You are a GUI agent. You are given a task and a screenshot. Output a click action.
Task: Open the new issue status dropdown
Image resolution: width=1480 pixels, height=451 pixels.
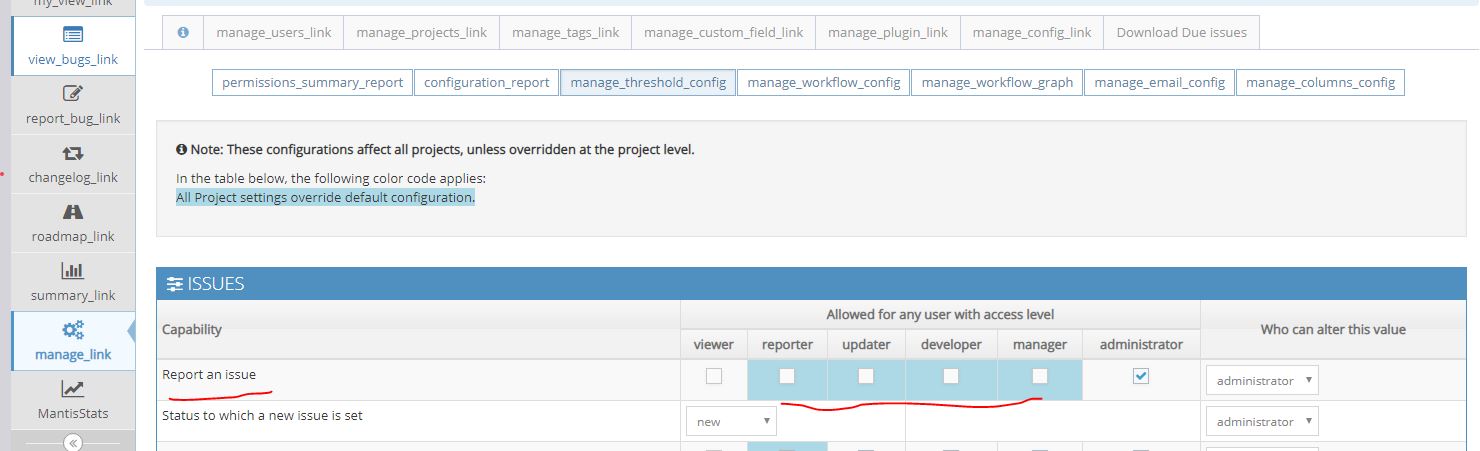point(731,422)
